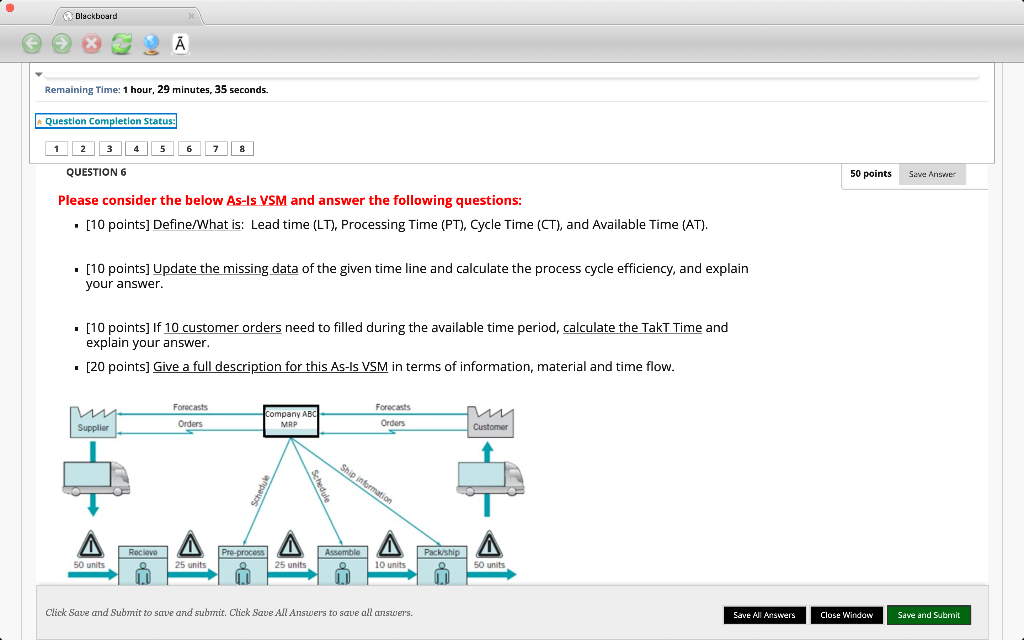
Task: Collapse Question Completion Status section
Action: point(105,121)
